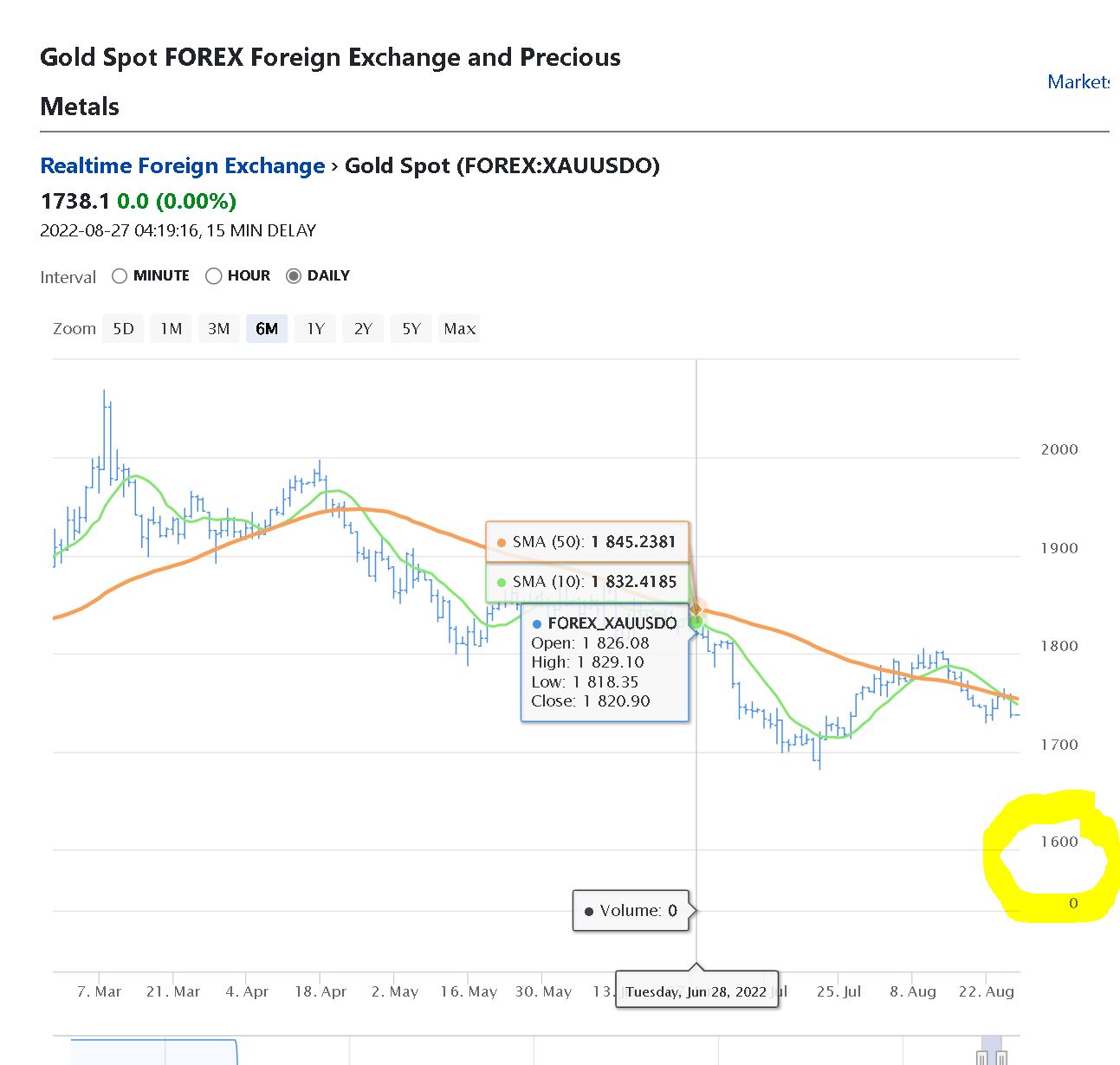
Task: Choose the 2Y zoom range
Action: click(363, 329)
